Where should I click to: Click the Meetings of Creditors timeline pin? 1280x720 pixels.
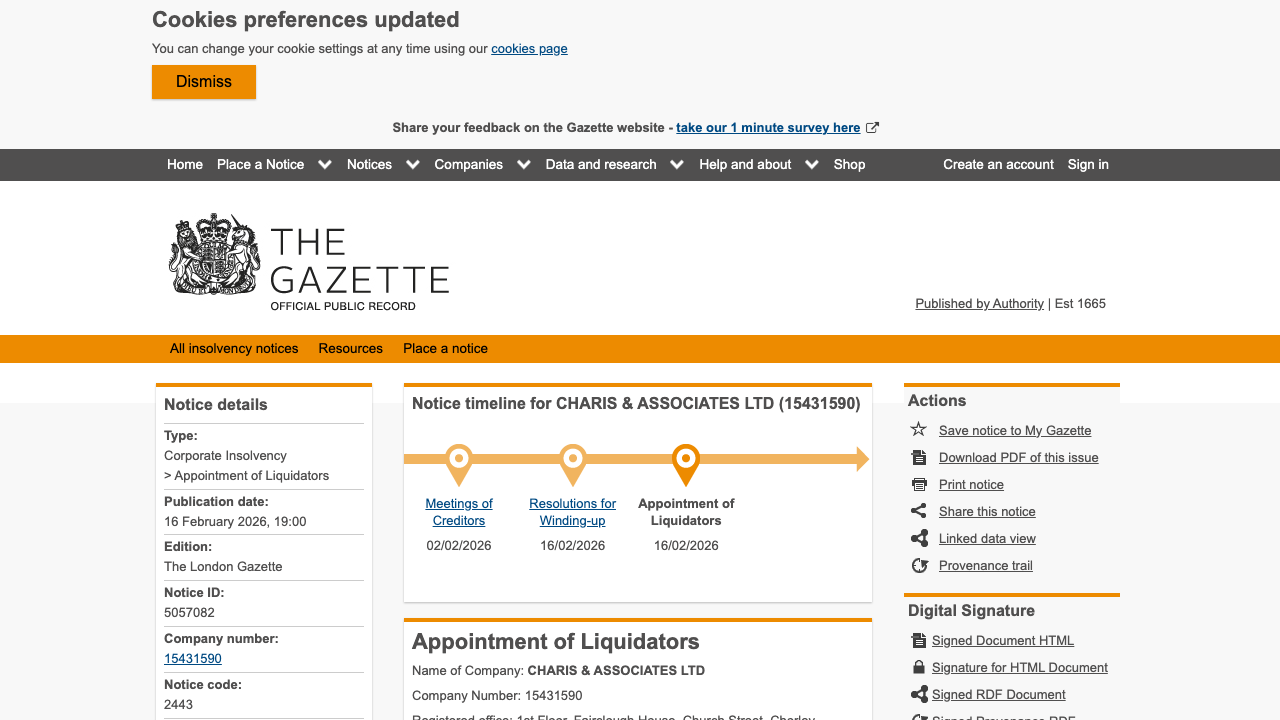[x=459, y=462]
